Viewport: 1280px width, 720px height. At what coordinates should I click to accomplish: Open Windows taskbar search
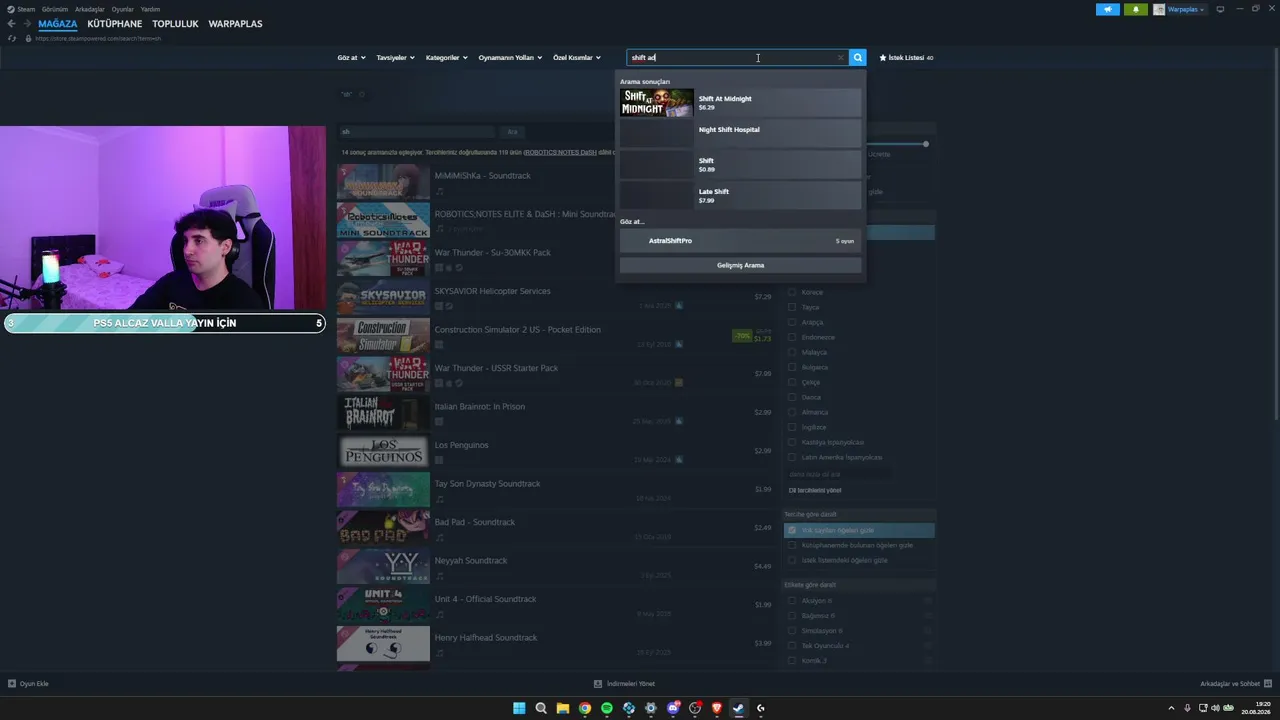click(x=541, y=708)
